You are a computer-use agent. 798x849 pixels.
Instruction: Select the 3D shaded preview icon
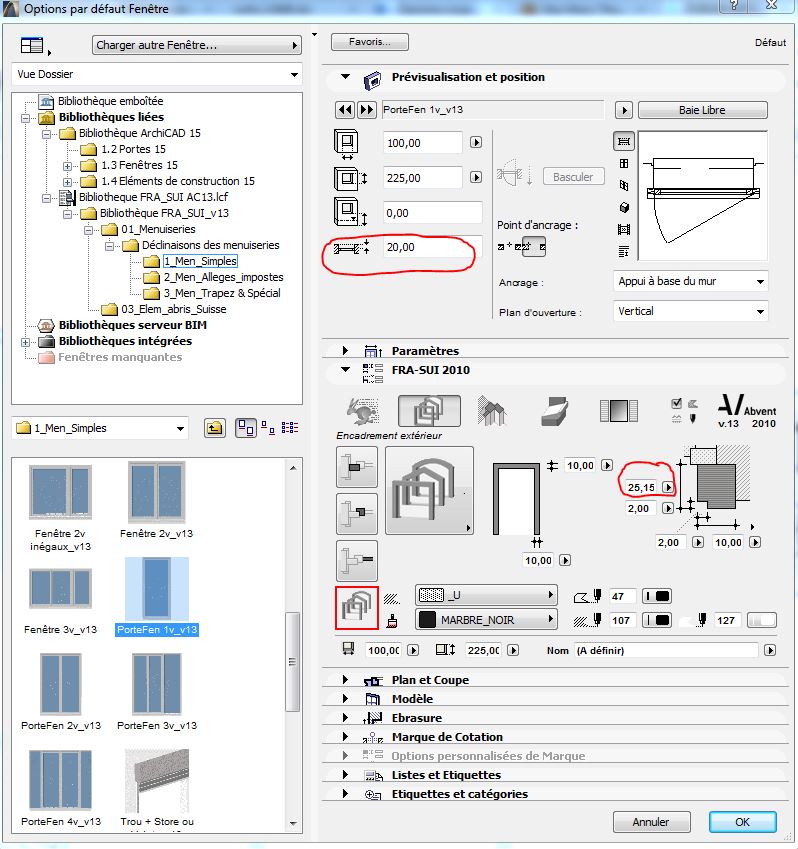(624, 207)
